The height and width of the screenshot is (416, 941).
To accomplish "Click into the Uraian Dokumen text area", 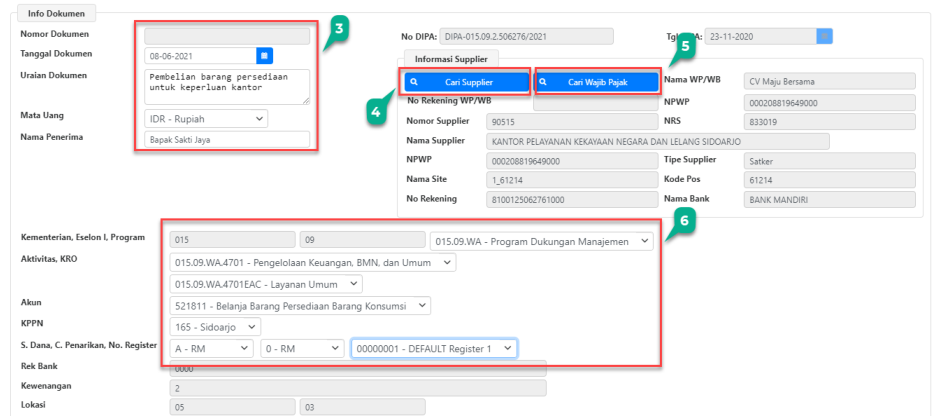I will tap(225, 86).
